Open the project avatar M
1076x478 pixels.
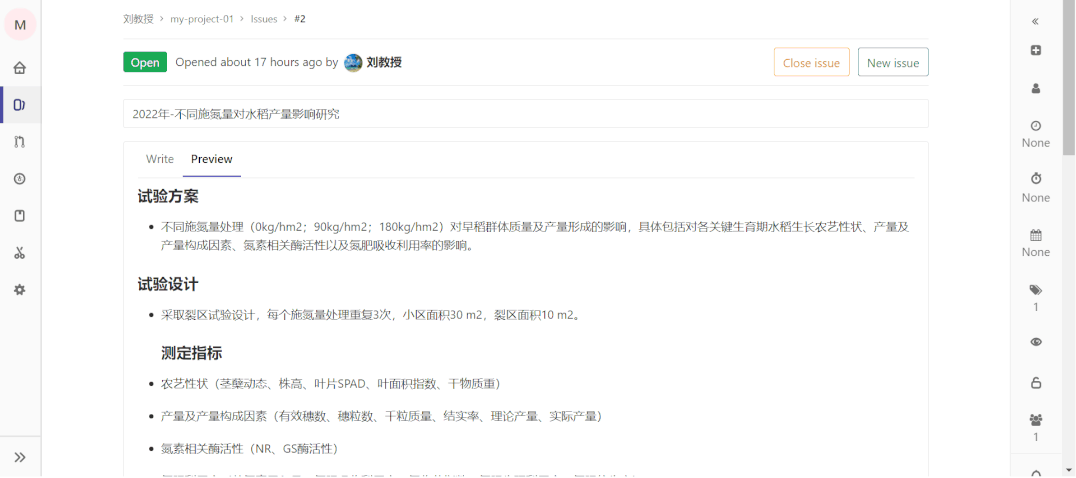click(x=20, y=25)
